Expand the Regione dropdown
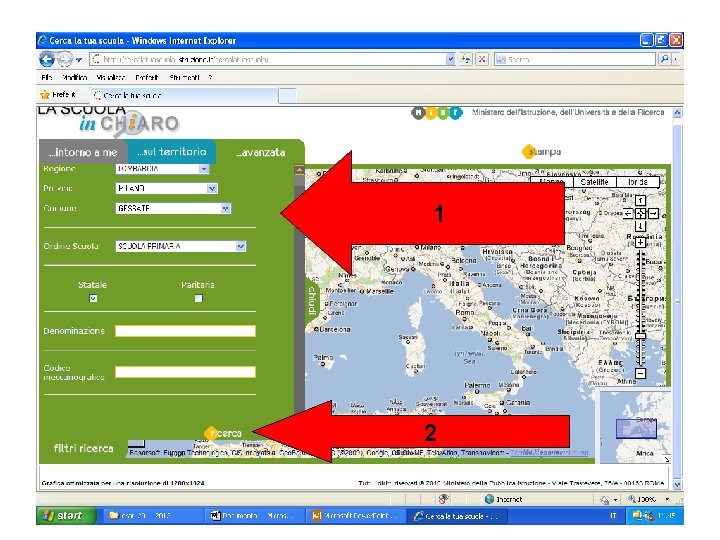 [x=204, y=169]
